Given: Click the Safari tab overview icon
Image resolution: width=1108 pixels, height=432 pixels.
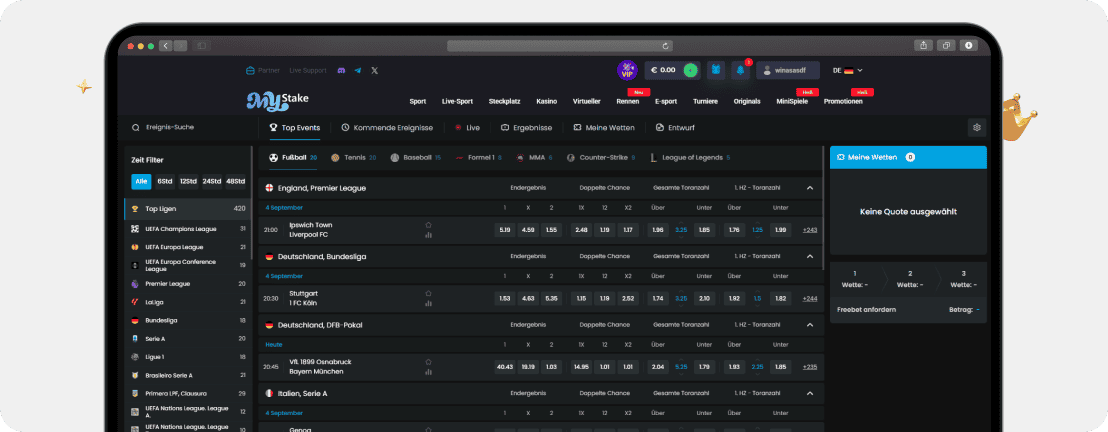Looking at the screenshot, I should point(945,45).
